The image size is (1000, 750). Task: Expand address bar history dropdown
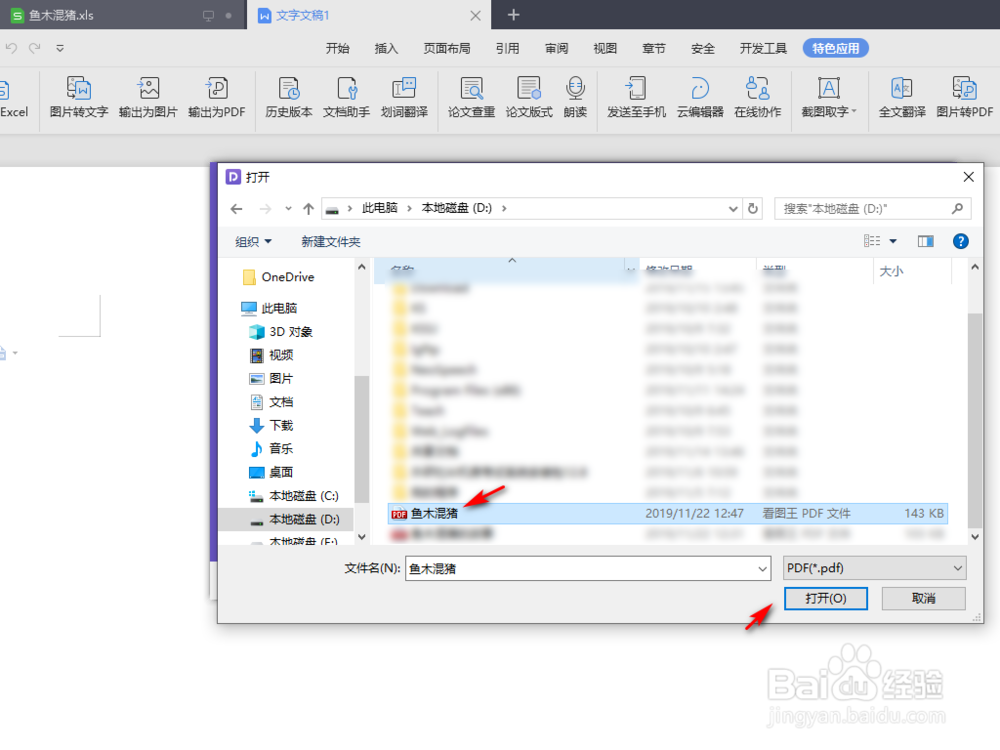pos(733,209)
